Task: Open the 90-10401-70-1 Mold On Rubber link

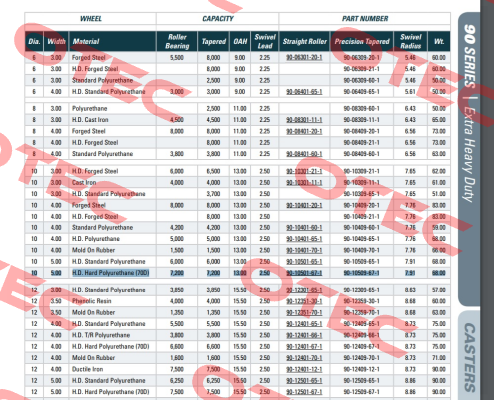Action: [x=304, y=250]
